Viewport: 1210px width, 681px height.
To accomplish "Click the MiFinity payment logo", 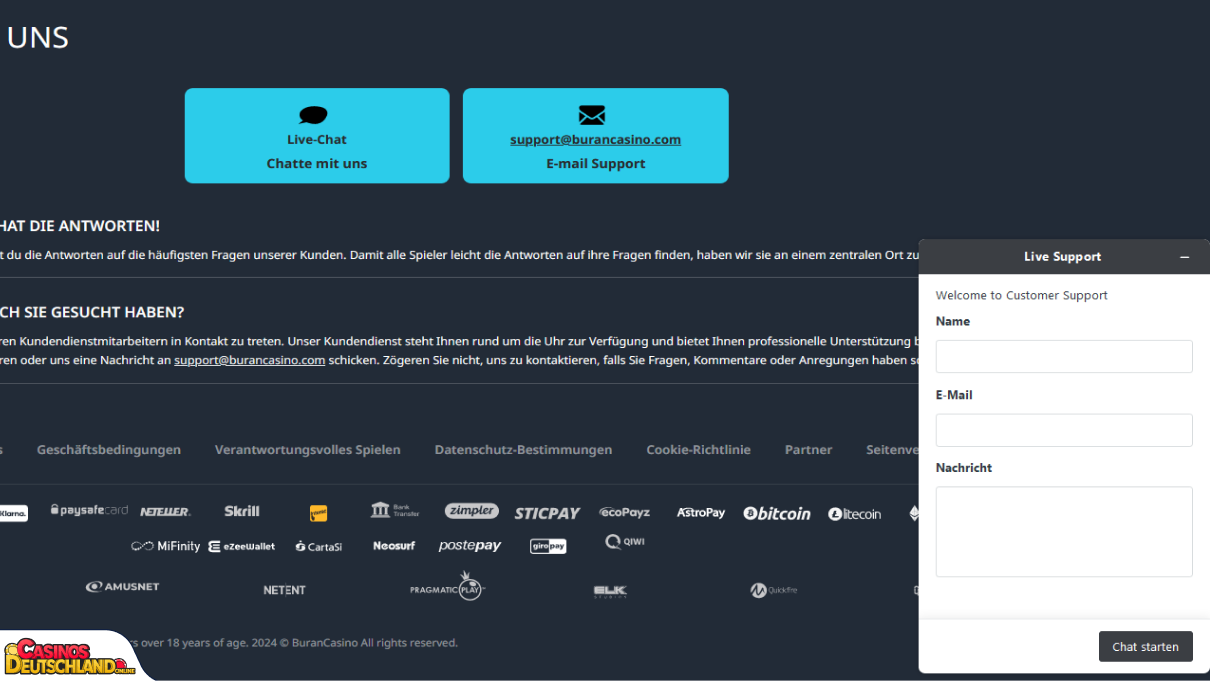I will pyautogui.click(x=166, y=546).
